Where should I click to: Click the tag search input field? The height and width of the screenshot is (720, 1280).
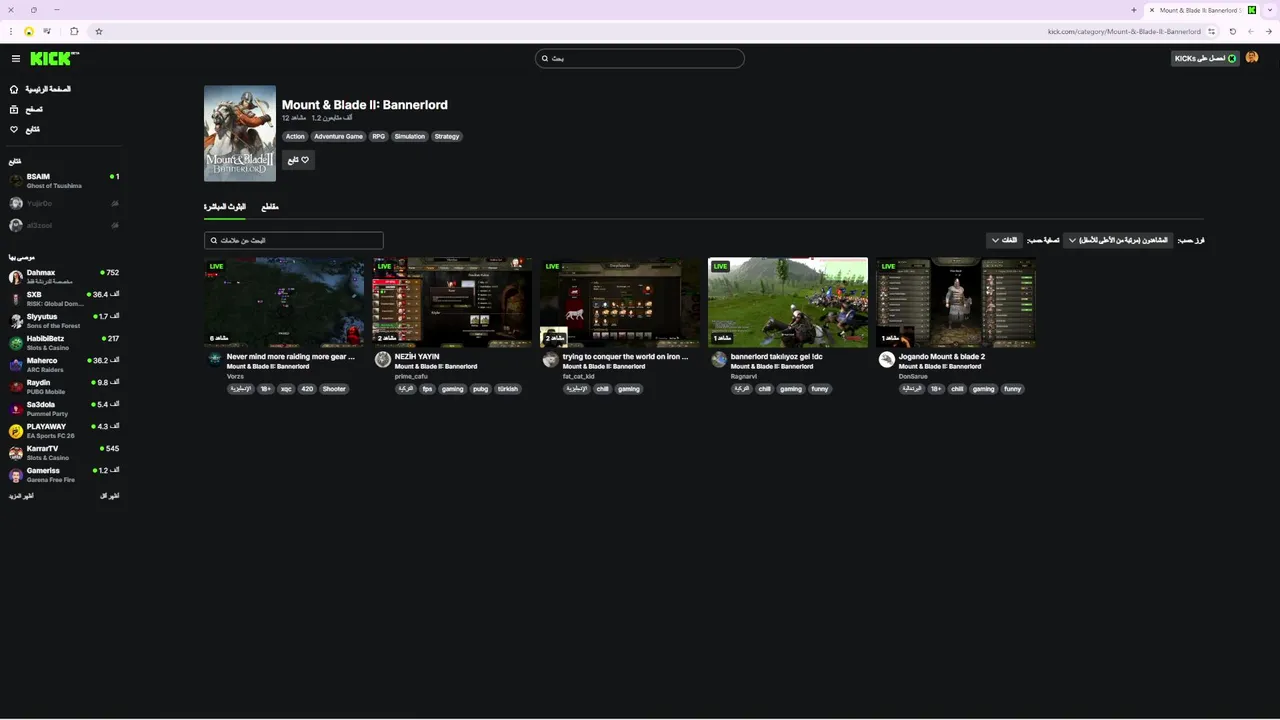click(294, 240)
